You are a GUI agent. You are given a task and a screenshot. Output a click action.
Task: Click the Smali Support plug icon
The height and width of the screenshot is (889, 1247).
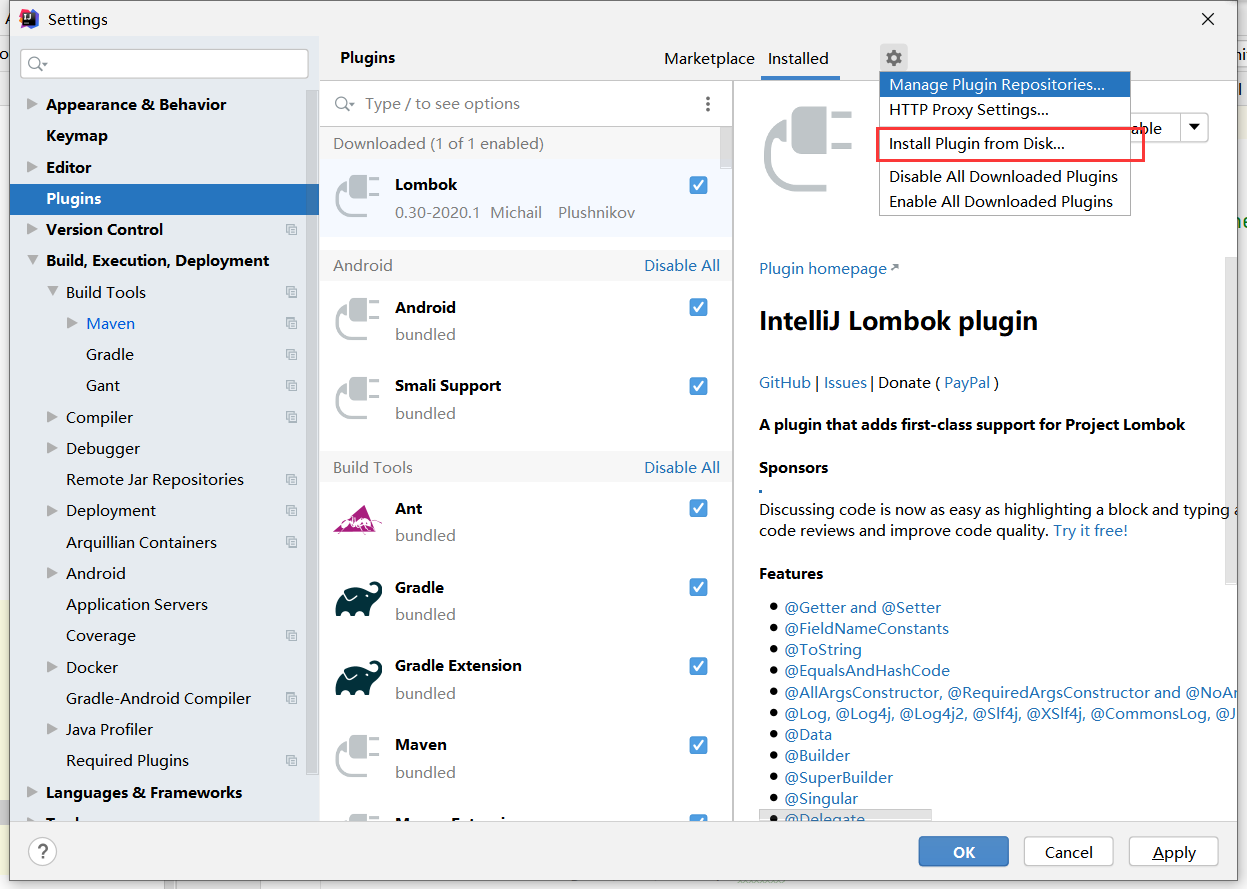point(357,398)
